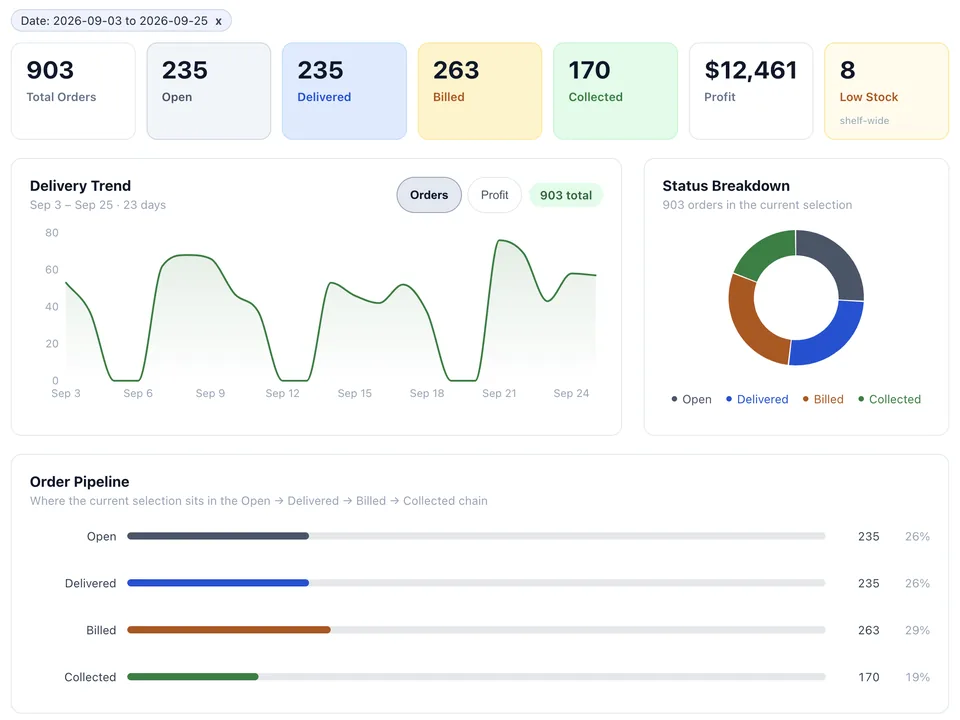The width and height of the screenshot is (960, 720).
Task: Click the Open pipeline progress bar
Action: (x=476, y=536)
